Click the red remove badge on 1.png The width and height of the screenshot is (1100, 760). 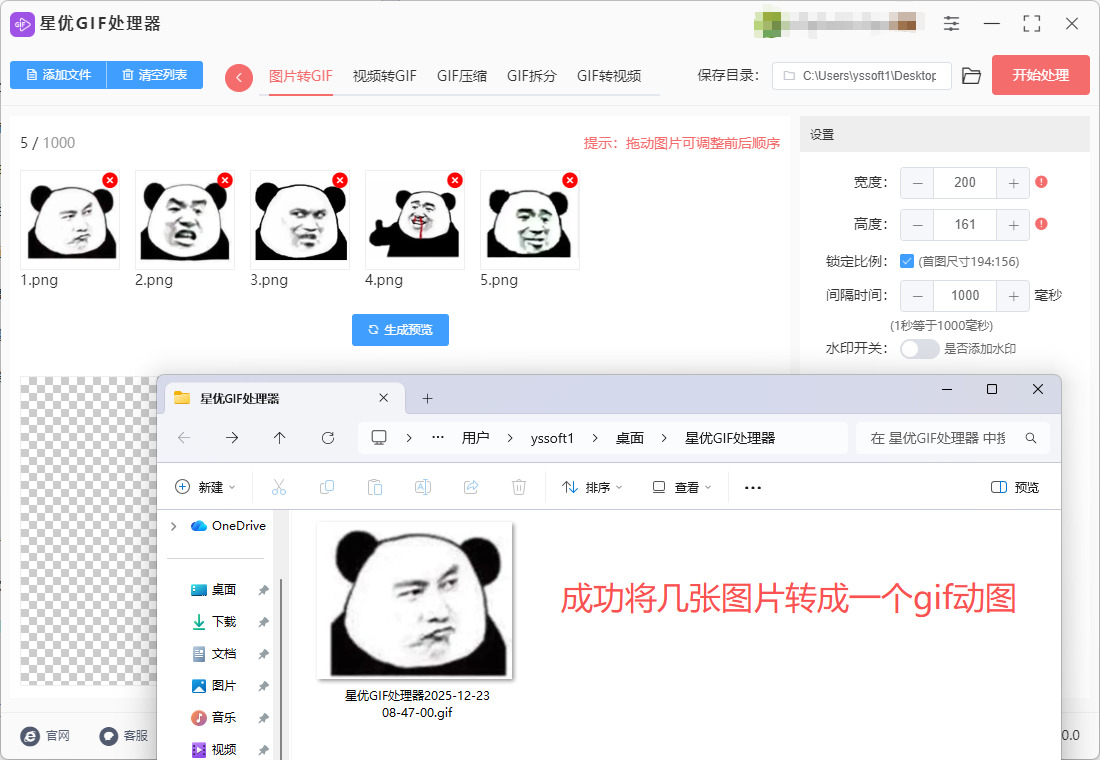109,180
